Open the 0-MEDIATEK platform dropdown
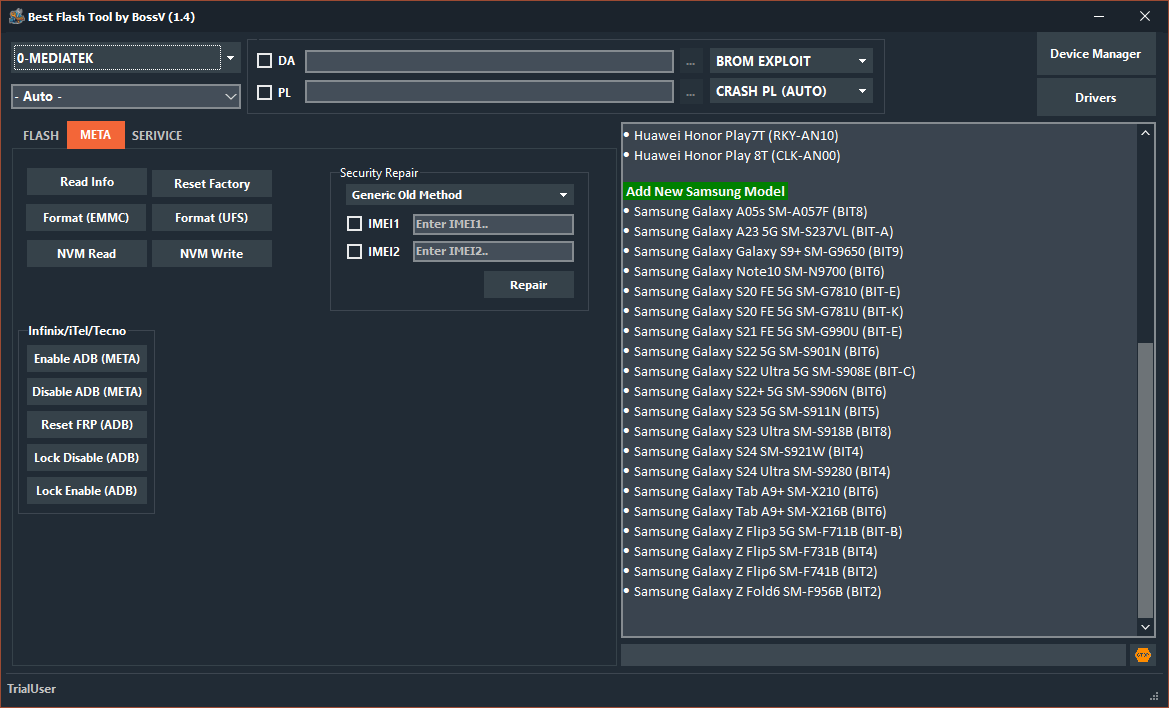 (231, 58)
